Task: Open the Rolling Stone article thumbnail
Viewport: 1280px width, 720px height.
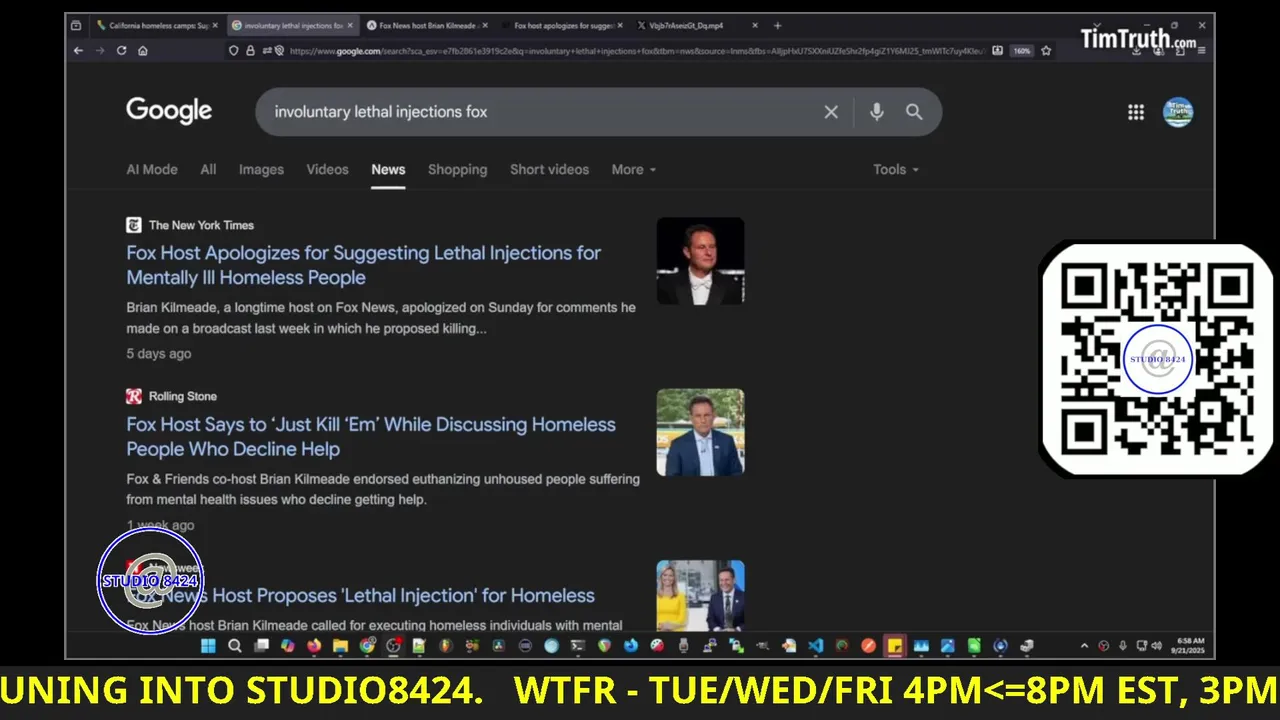Action: click(x=700, y=432)
